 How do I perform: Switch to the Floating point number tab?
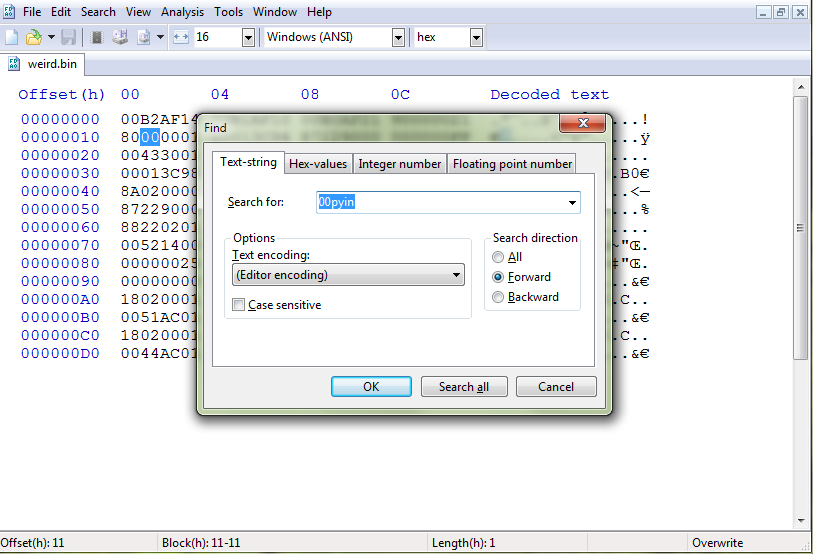512,164
